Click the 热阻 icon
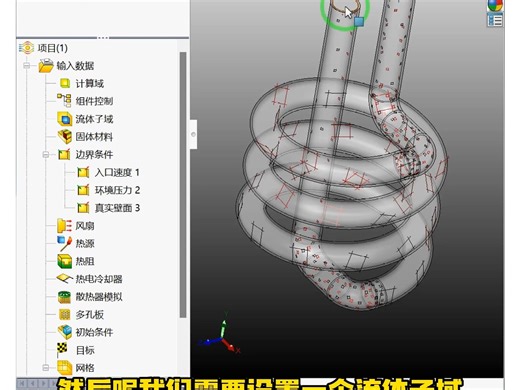 [65, 261]
